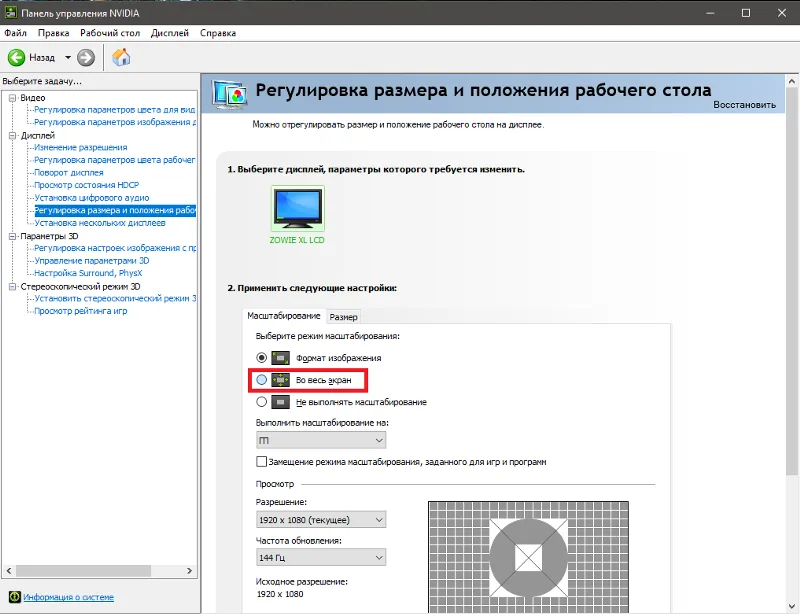Click the full-screen scaling mode icon

(280, 380)
